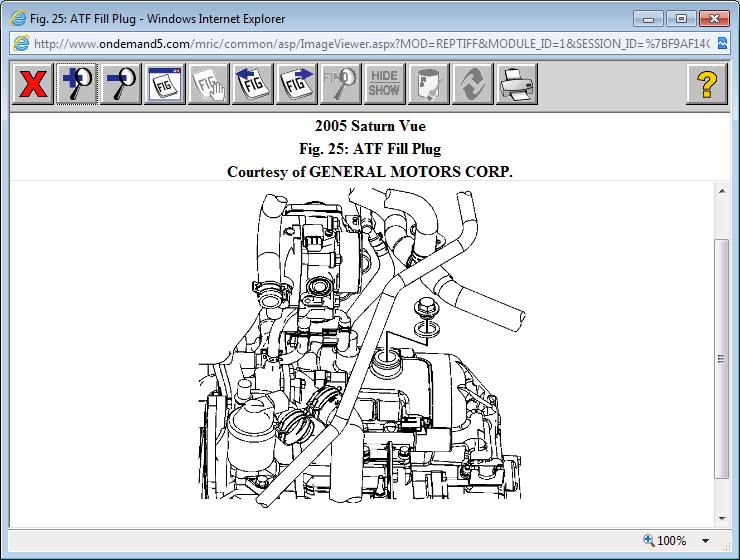Click the vertical scrollbar thumb

(722, 358)
